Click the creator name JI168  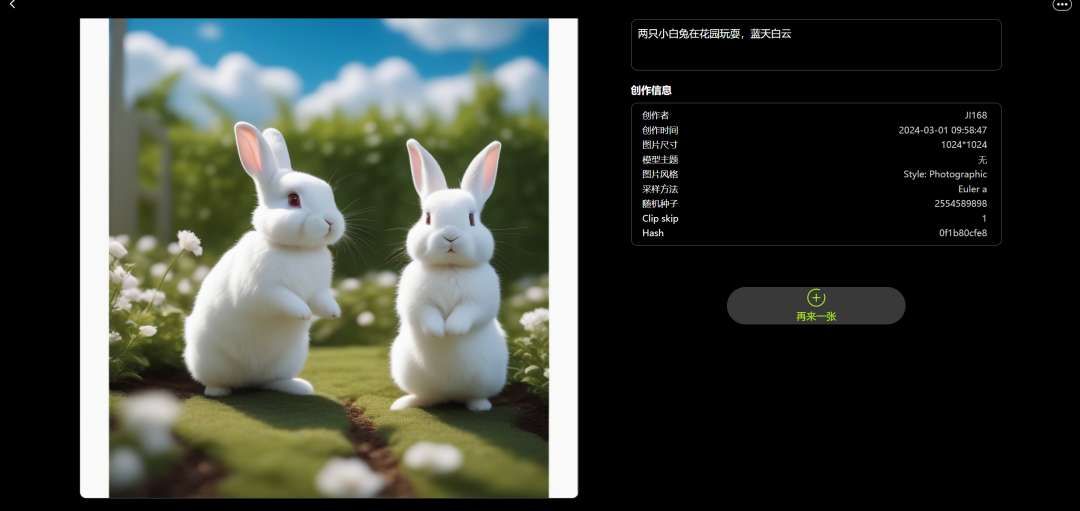pos(975,115)
